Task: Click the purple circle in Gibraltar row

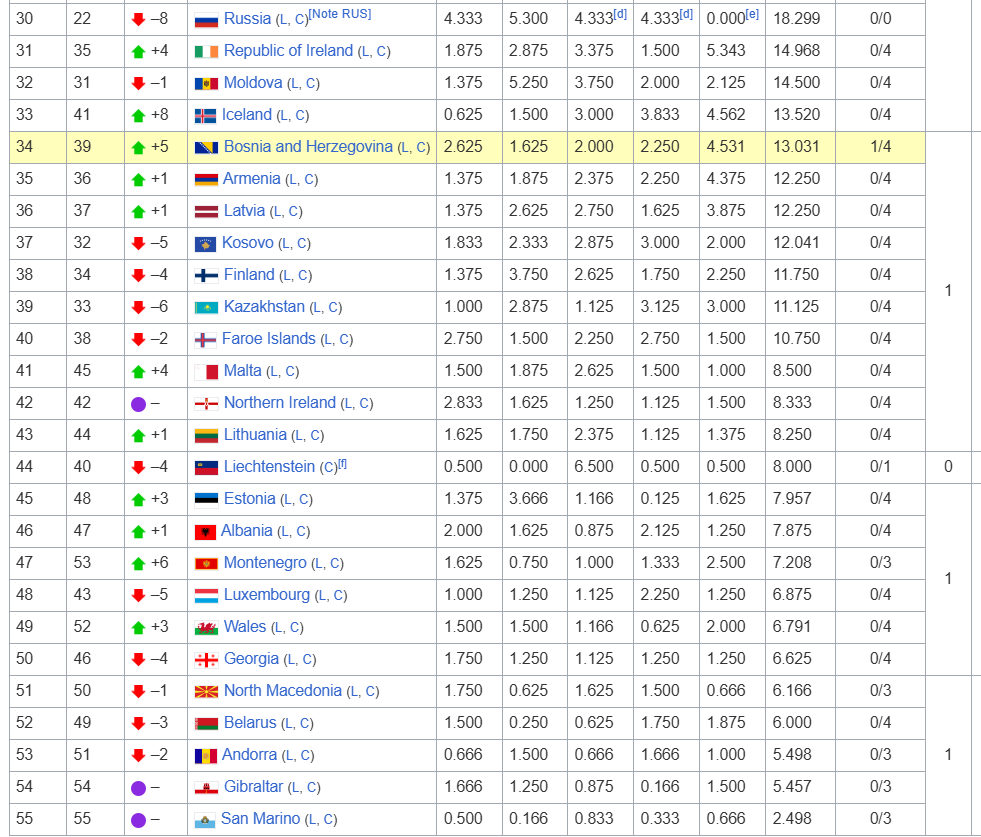Action: coord(138,788)
